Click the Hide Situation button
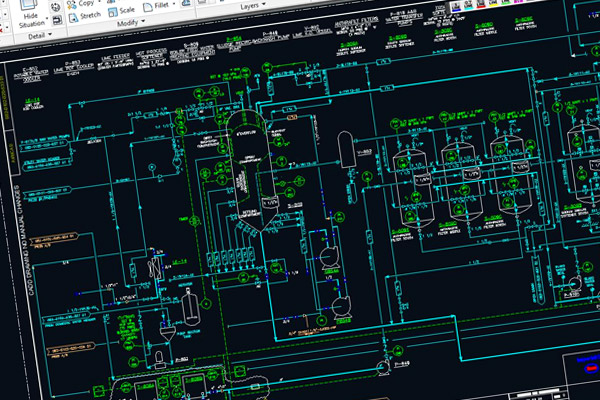600x400 pixels. coord(31,15)
